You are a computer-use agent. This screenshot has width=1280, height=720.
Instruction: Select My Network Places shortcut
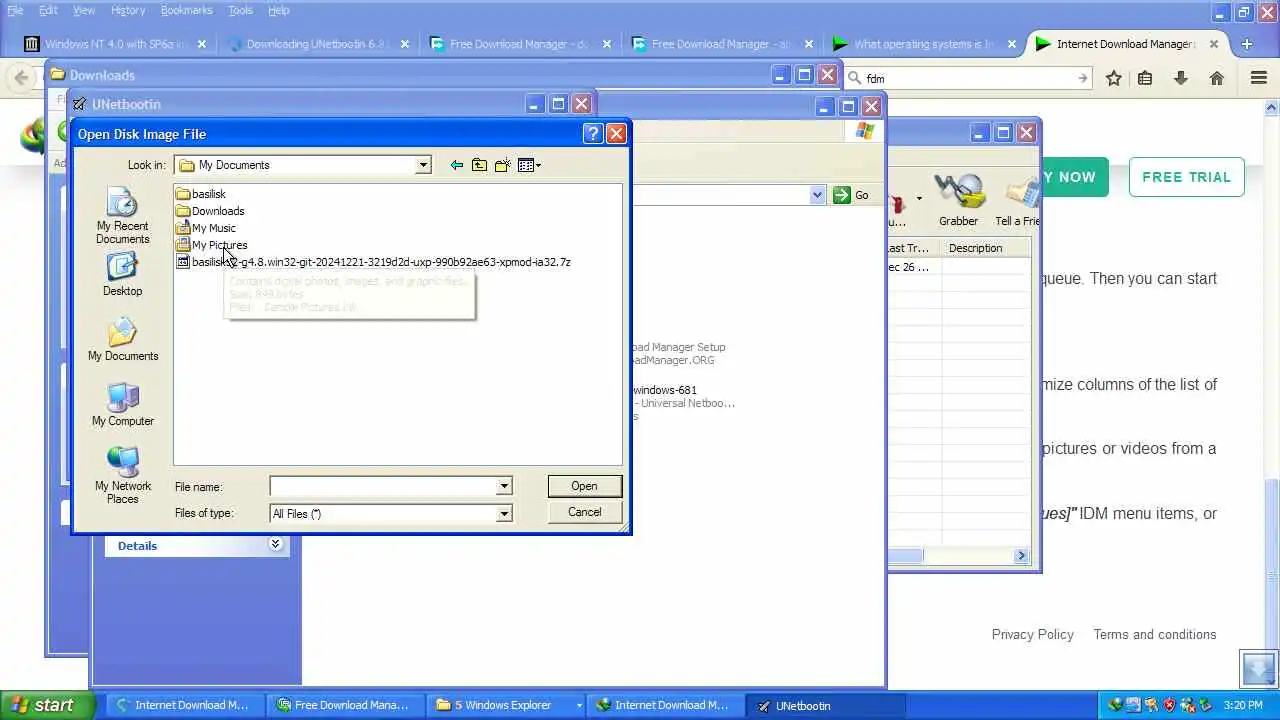(x=122, y=476)
